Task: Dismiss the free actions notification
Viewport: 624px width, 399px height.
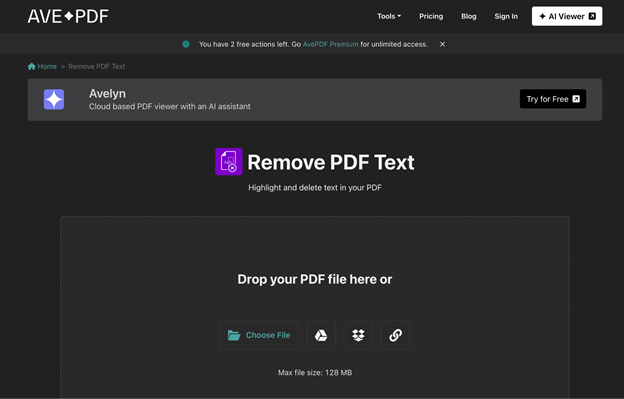Action: pyautogui.click(x=442, y=44)
